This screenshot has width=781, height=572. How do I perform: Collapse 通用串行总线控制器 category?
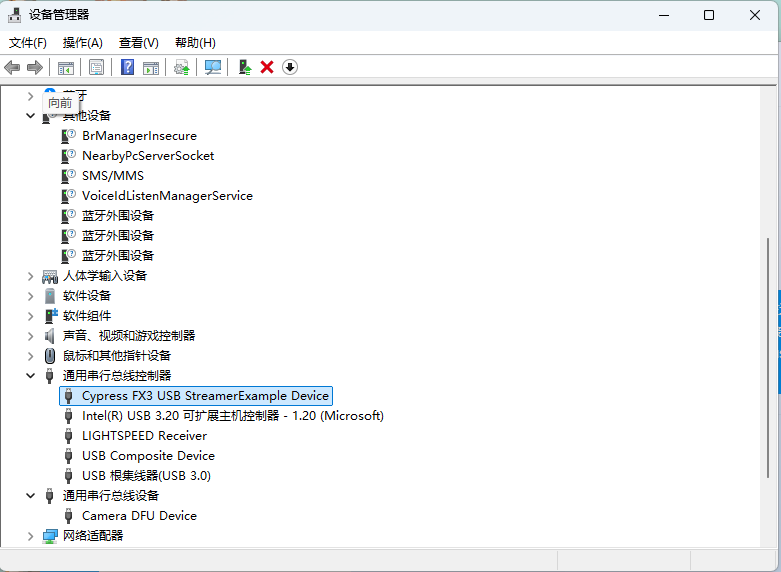pyautogui.click(x=30, y=376)
